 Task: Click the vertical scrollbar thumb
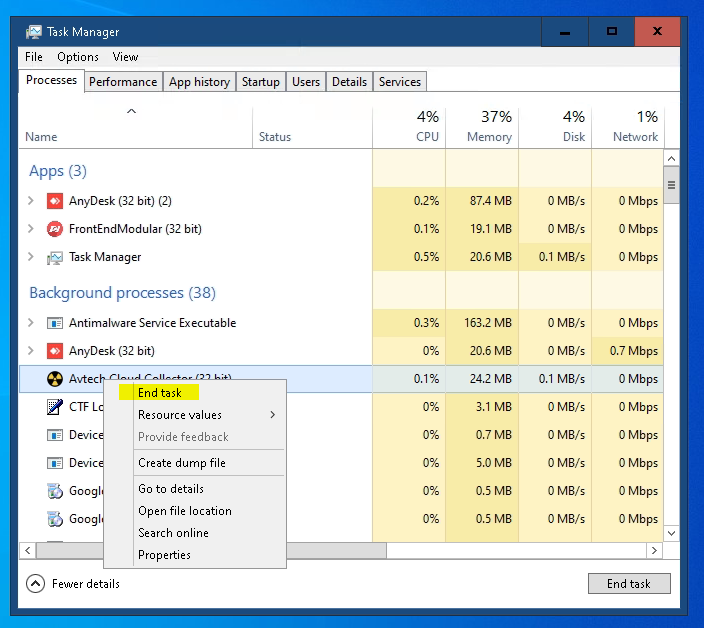click(x=671, y=185)
